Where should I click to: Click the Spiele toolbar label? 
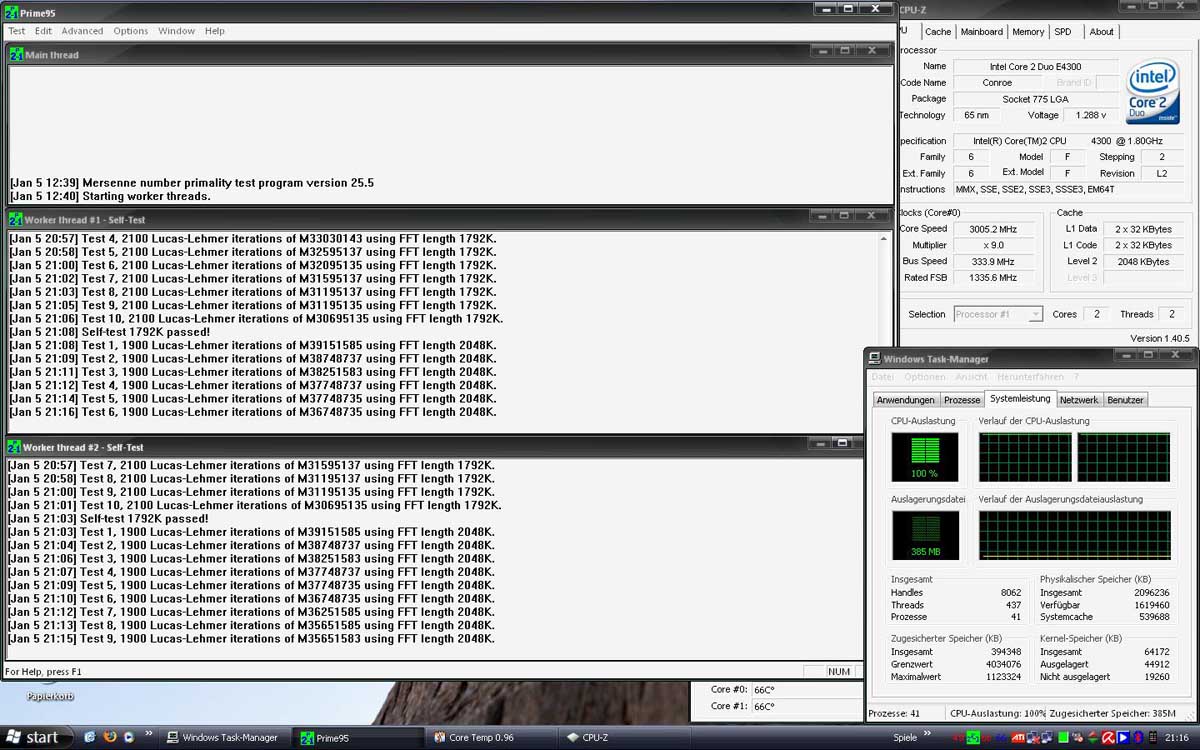(x=905, y=738)
